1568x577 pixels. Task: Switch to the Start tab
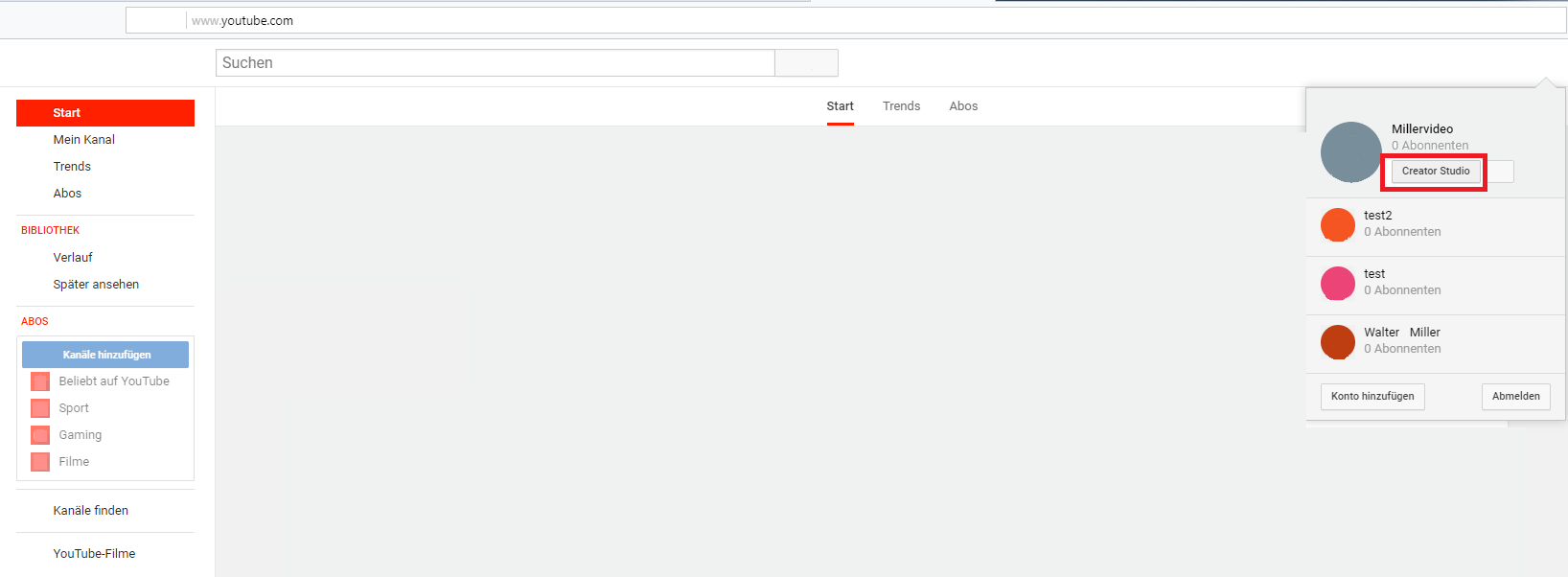[841, 106]
